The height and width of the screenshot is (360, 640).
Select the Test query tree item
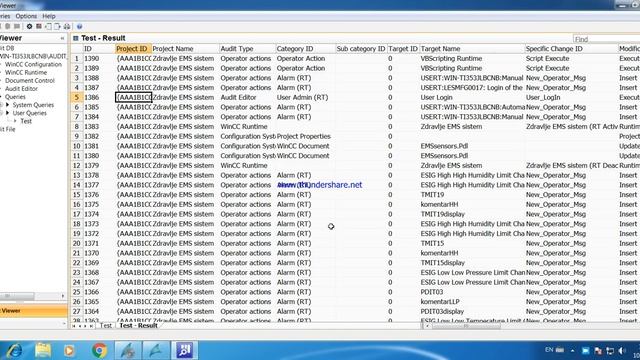[26, 121]
